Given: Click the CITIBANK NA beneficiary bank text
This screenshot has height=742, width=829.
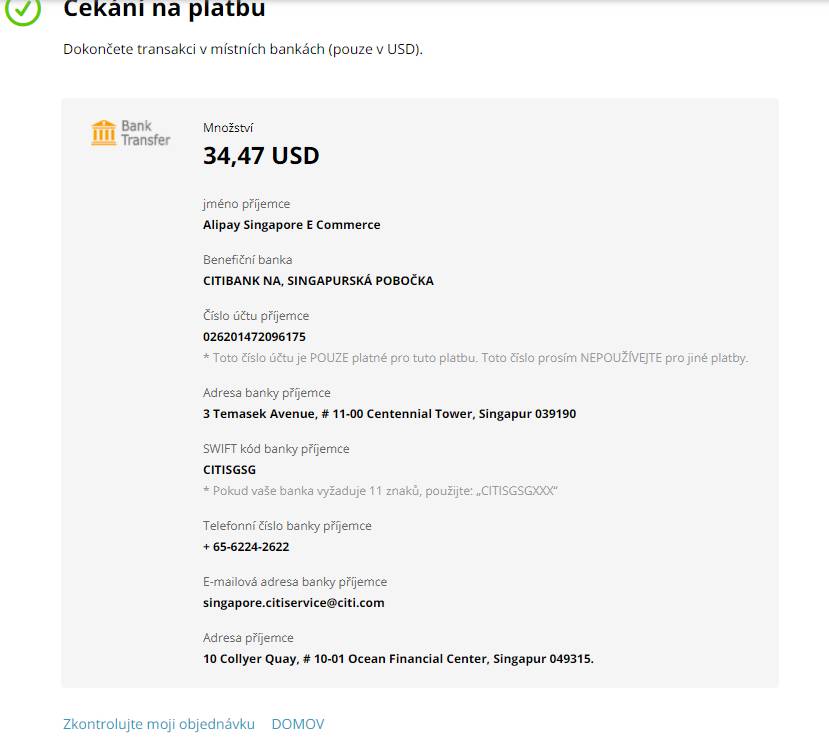Looking at the screenshot, I should (x=318, y=280).
